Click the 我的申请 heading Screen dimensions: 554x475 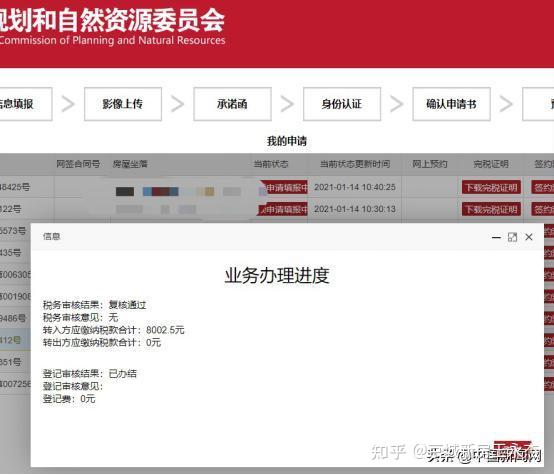[287, 141]
